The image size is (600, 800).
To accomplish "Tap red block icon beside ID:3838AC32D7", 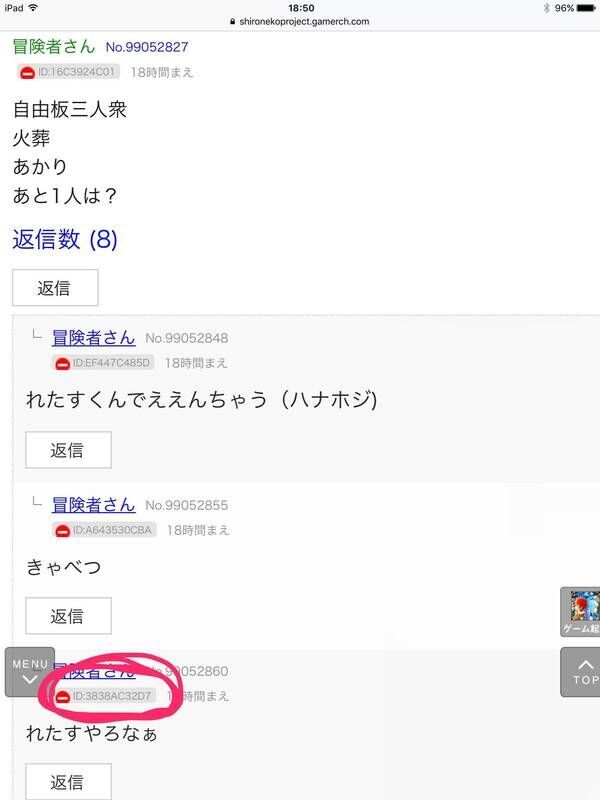I will pyautogui.click(x=62, y=697).
